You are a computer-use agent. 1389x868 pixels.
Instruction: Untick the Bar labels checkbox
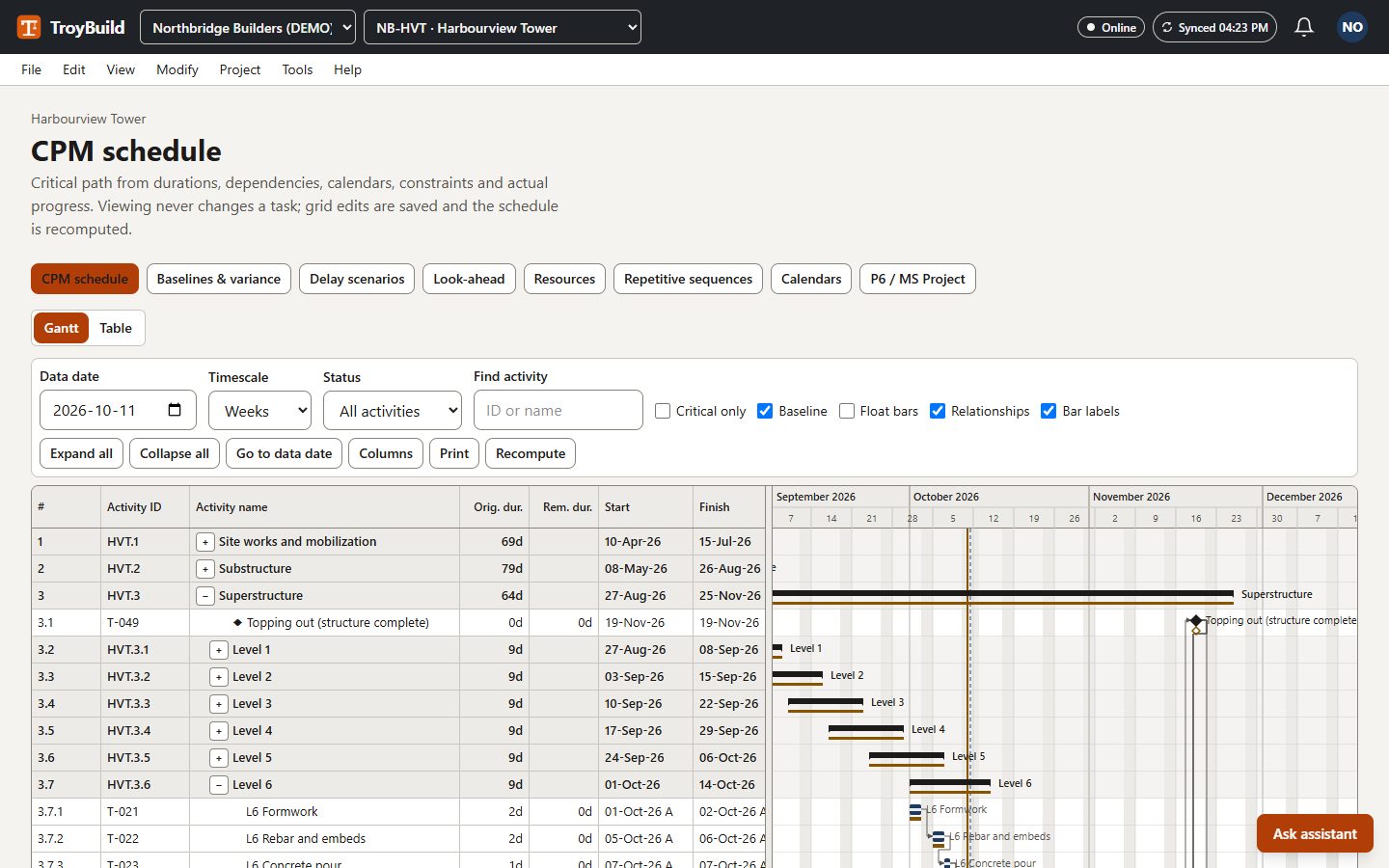1049,411
